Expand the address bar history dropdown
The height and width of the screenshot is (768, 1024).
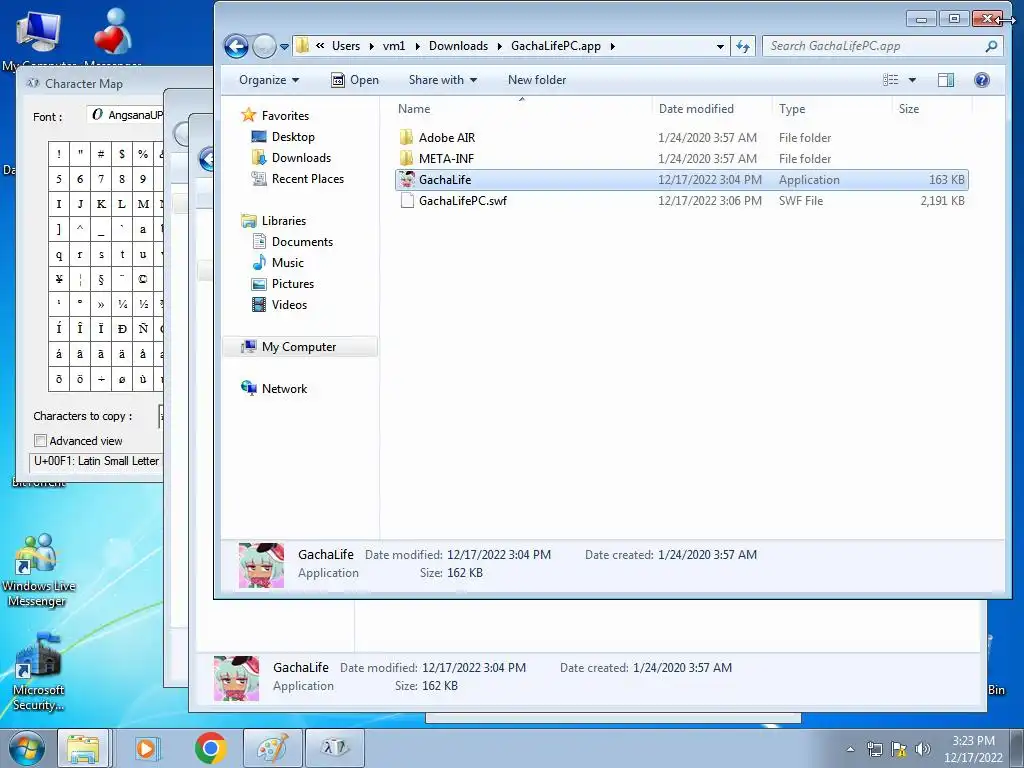[720, 46]
